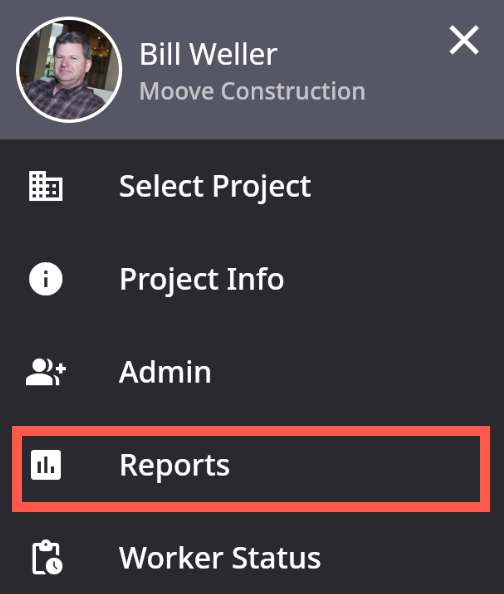
Task: Click the Bill Weller user name
Action: (208, 54)
